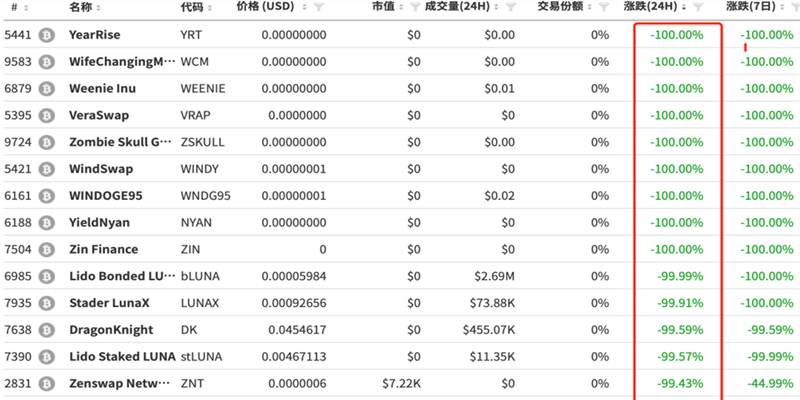Image resolution: width=800 pixels, height=400 pixels.
Task: Click the ZNT ticker code
Action: pos(192,384)
